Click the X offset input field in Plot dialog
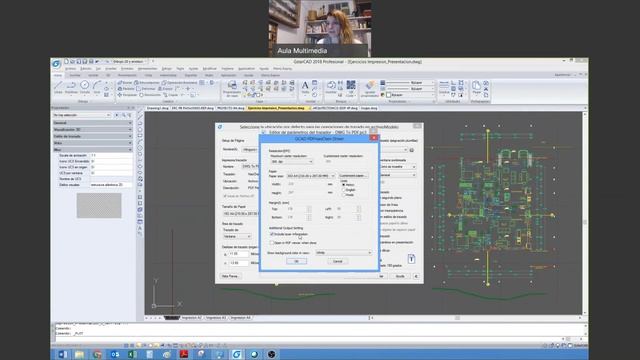 tap(238, 254)
